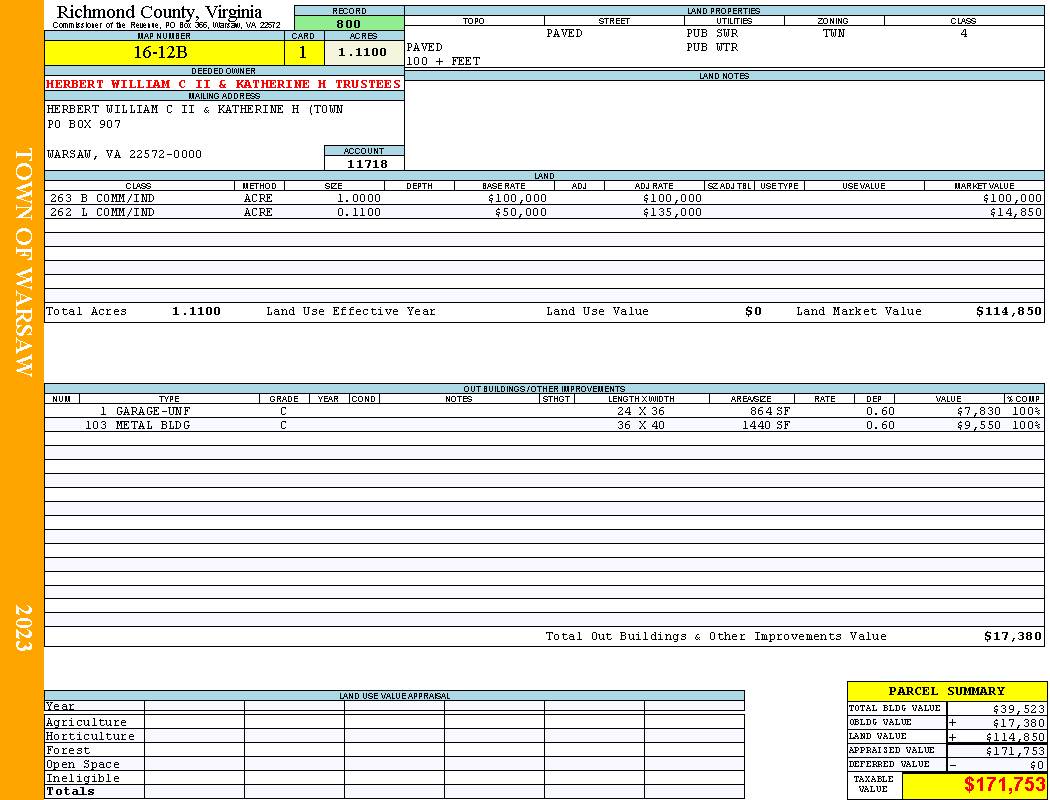Select the appraised value $171,753

point(1015,751)
